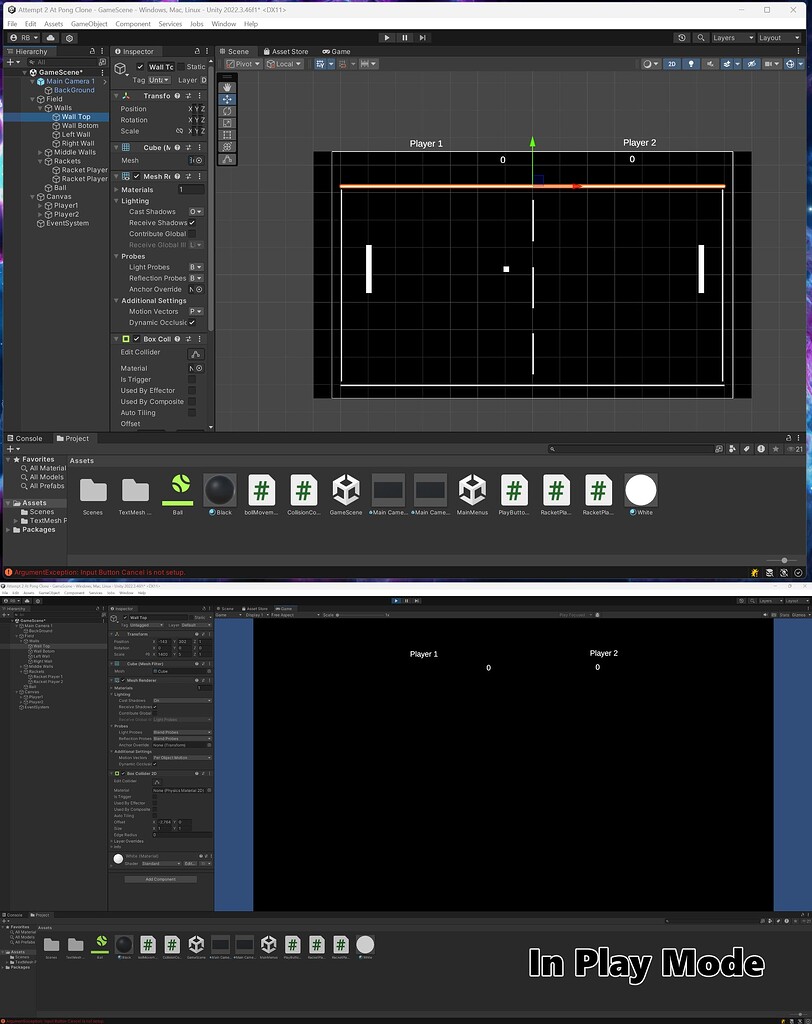Click the Transform component help icon
812x1024 pixels.
coord(177,95)
